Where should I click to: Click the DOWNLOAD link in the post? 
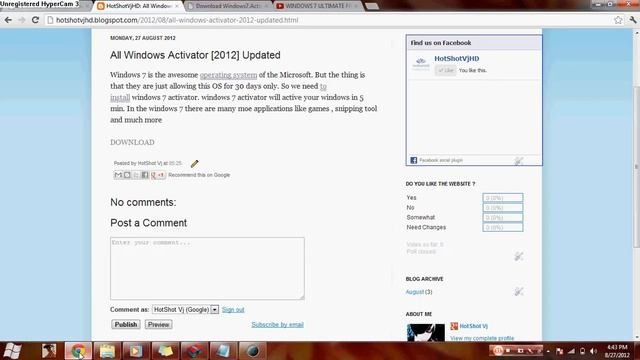click(x=132, y=142)
